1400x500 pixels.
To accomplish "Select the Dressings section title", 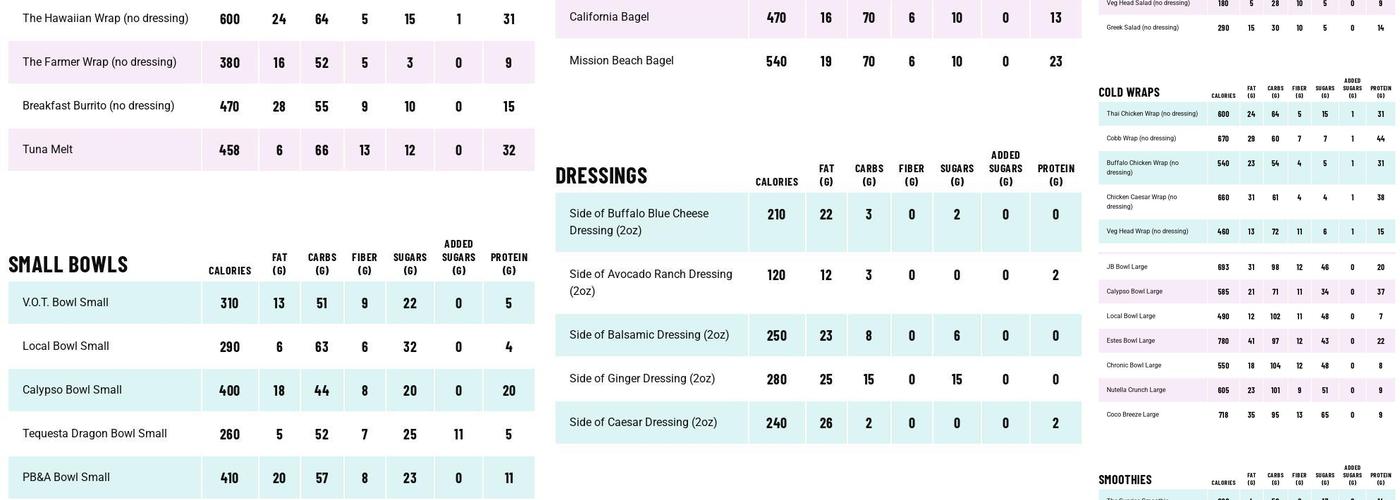I will tap(601, 176).
